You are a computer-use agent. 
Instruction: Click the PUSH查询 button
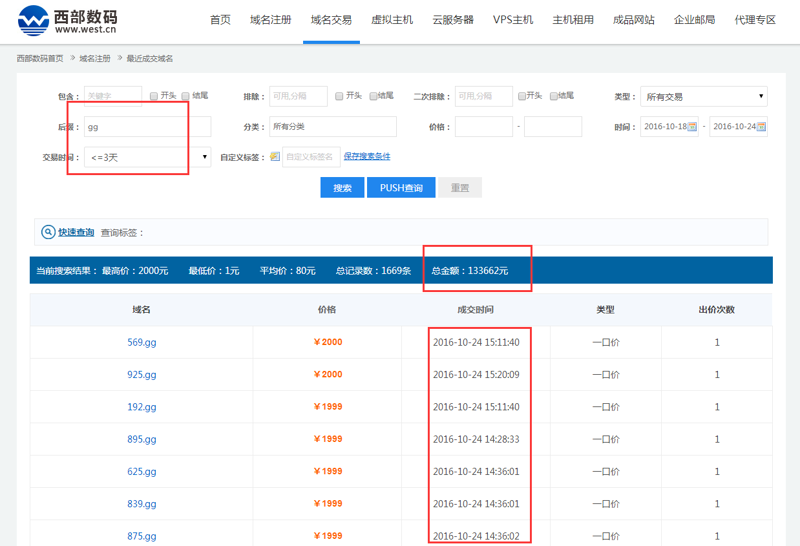click(x=401, y=188)
